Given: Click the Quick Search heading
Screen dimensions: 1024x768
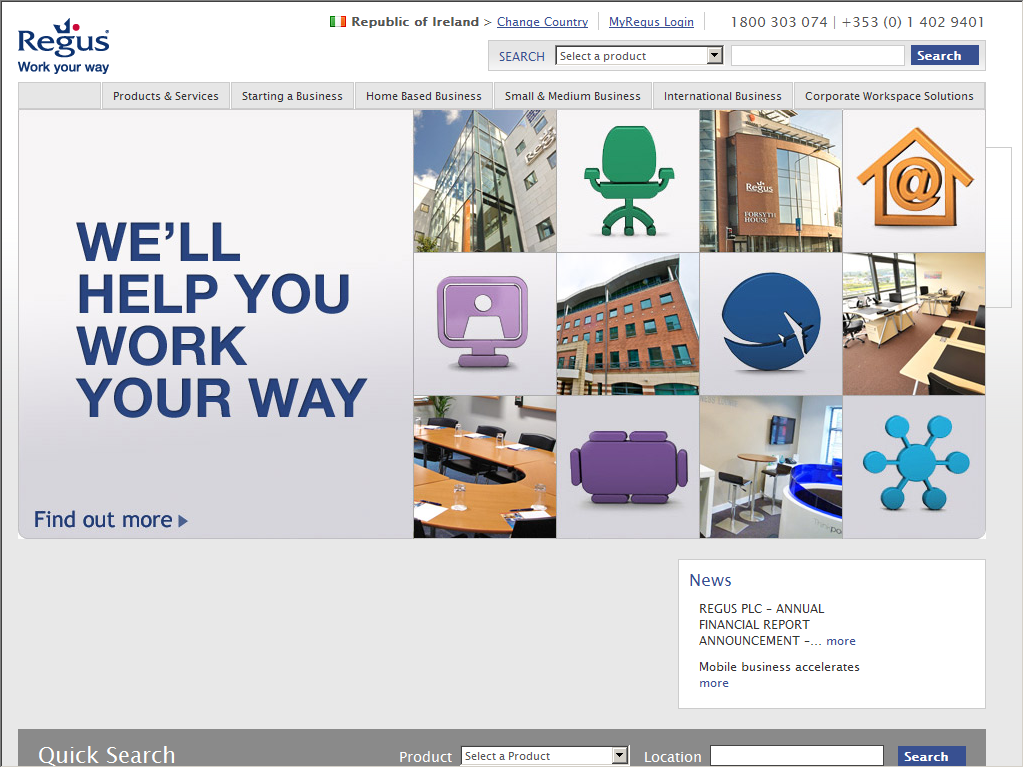Looking at the screenshot, I should [x=106, y=755].
